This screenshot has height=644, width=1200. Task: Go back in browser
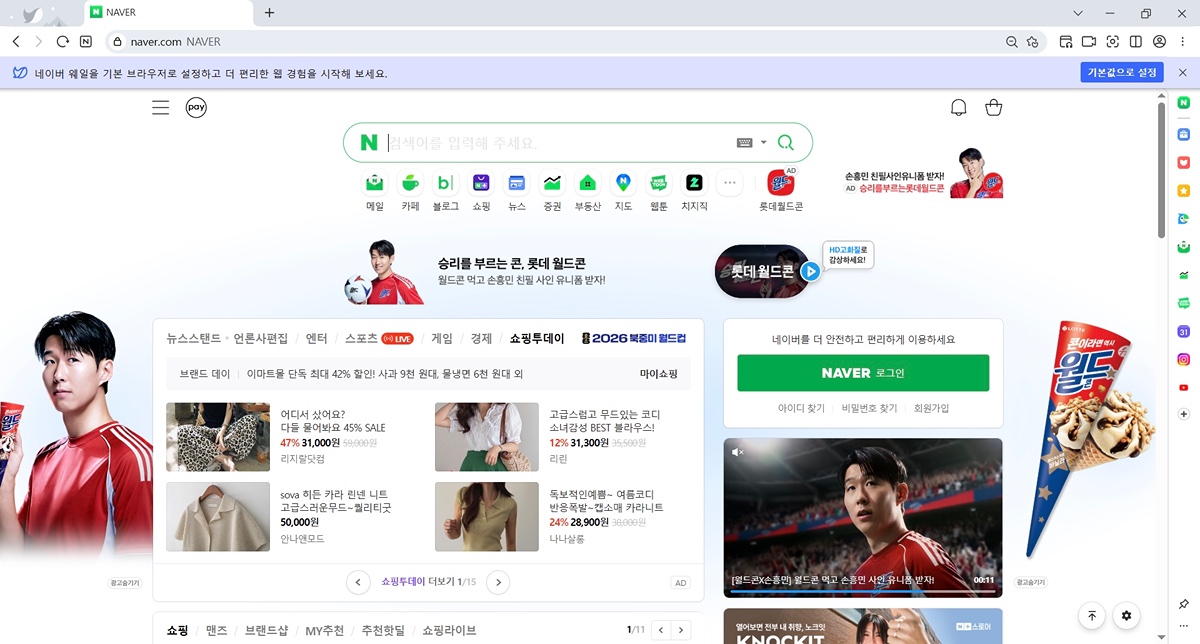pos(16,42)
